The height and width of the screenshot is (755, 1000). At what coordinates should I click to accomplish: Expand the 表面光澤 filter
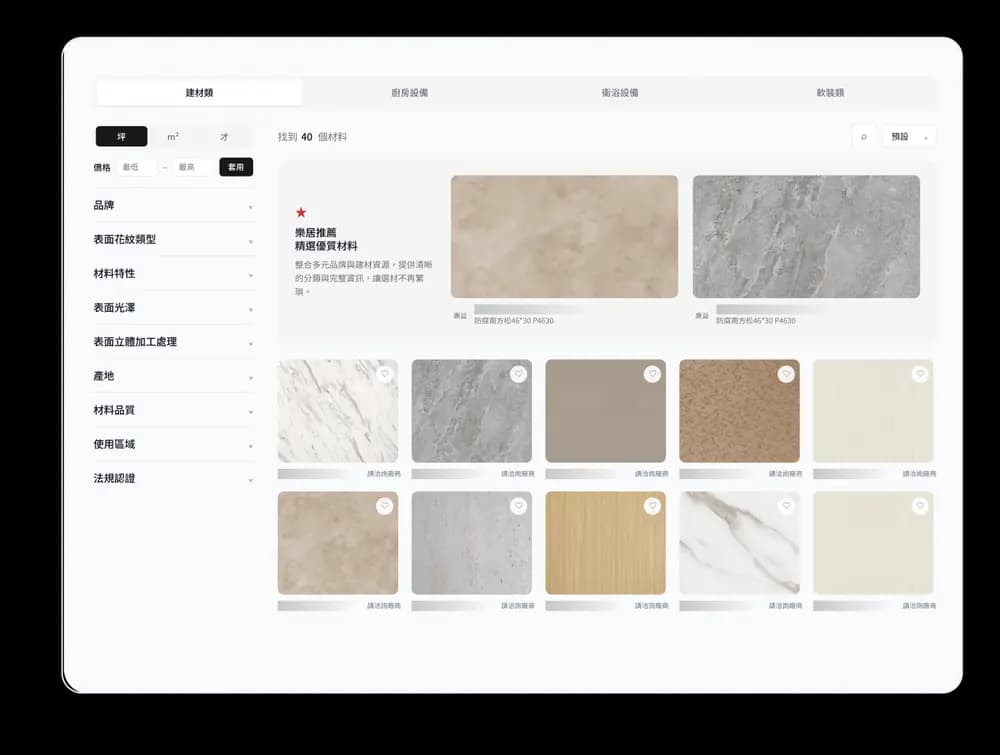pyautogui.click(x=173, y=308)
